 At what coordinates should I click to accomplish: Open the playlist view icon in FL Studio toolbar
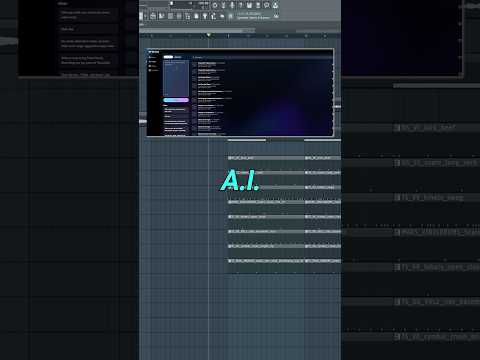pyautogui.click(x=153, y=16)
